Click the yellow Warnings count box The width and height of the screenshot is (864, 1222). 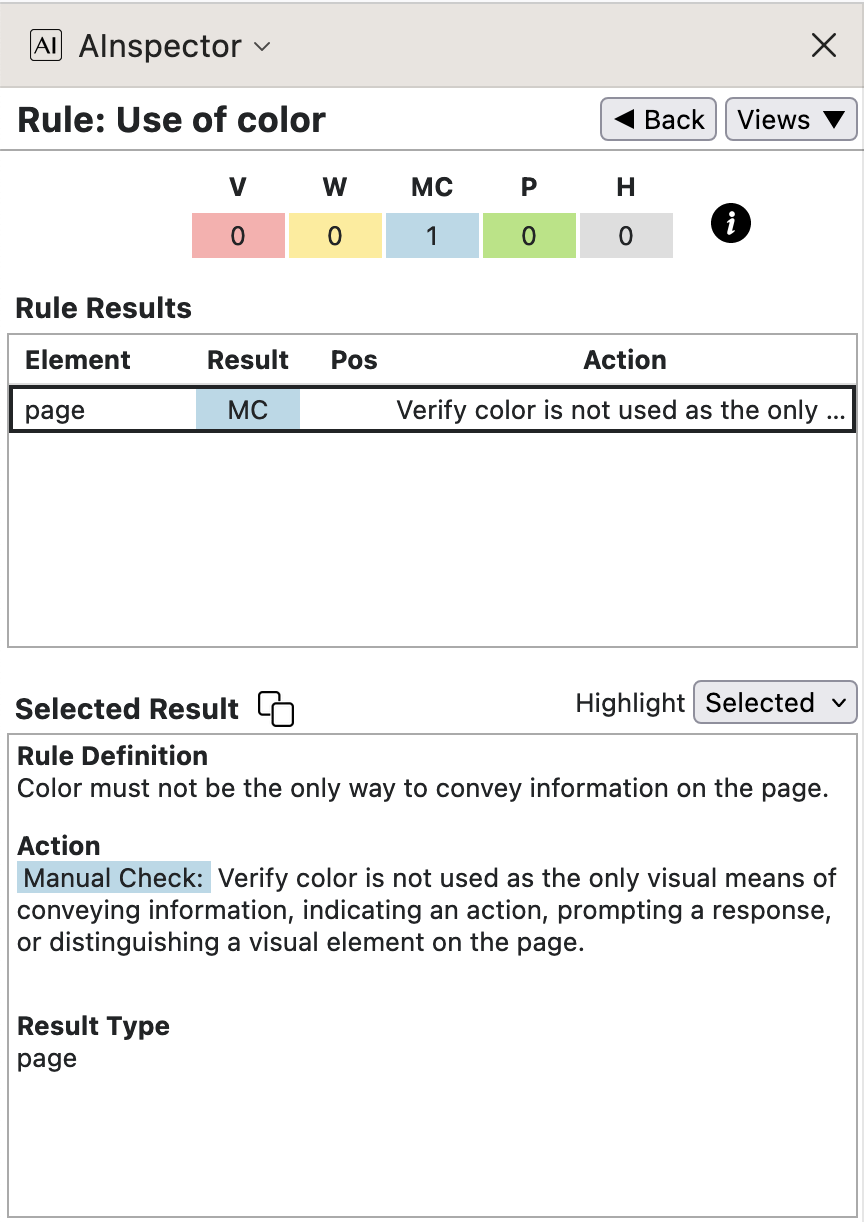(x=335, y=236)
